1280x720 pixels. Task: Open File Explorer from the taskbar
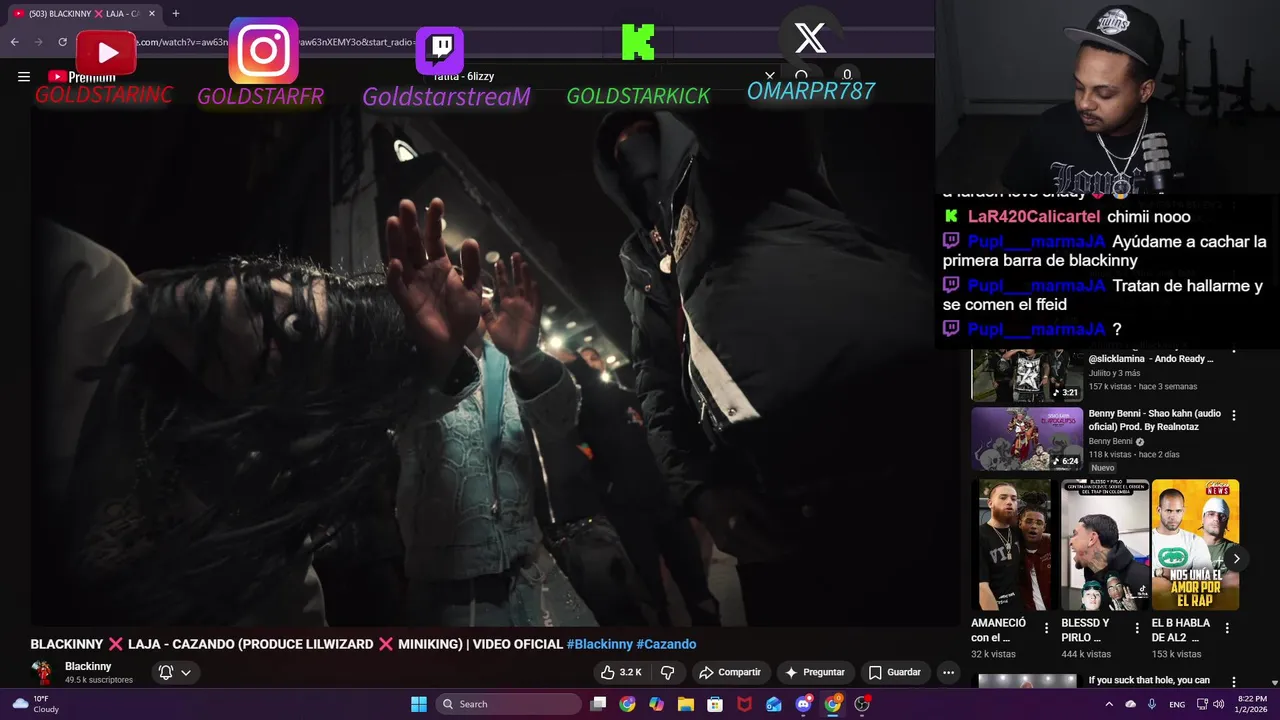point(686,704)
